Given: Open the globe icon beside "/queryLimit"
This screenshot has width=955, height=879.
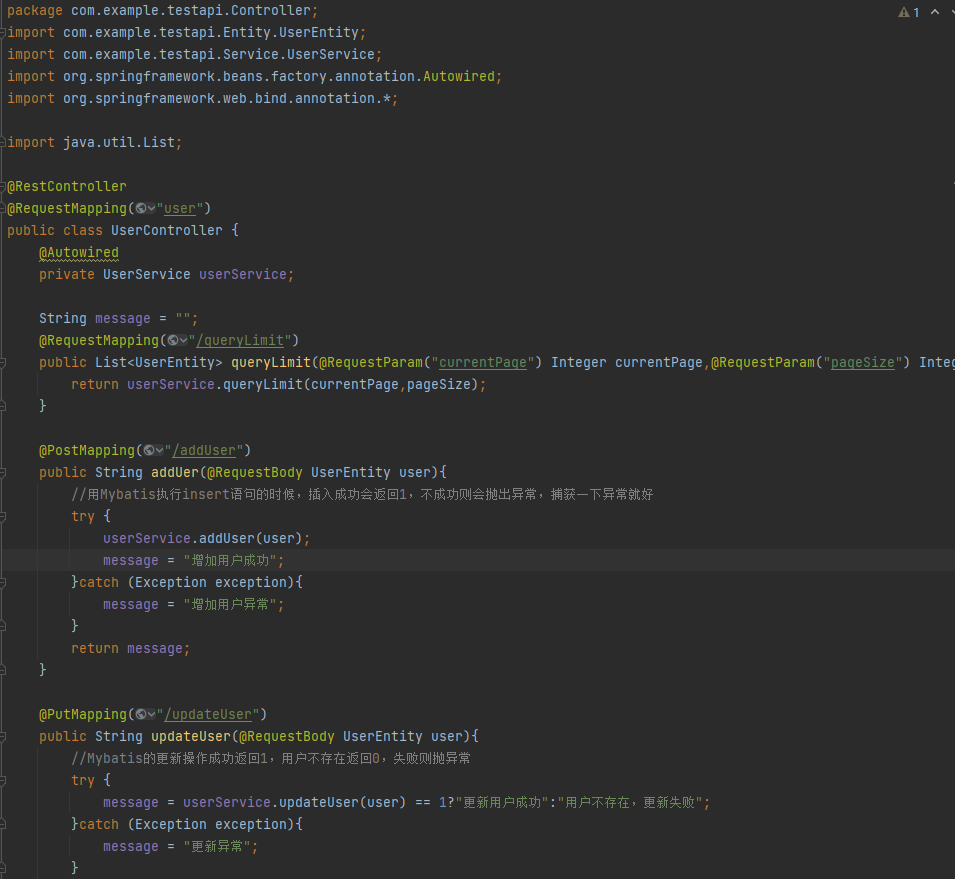Looking at the screenshot, I should tap(177, 340).
